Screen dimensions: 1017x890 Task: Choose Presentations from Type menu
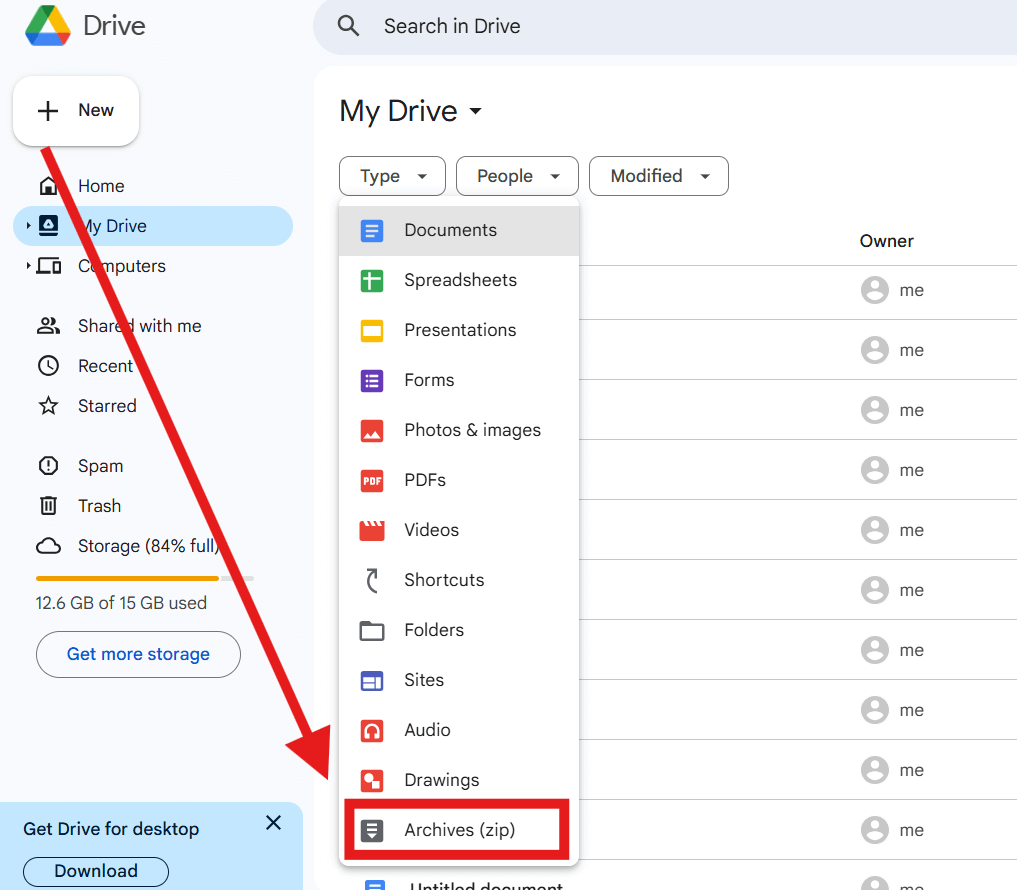pyautogui.click(x=459, y=330)
